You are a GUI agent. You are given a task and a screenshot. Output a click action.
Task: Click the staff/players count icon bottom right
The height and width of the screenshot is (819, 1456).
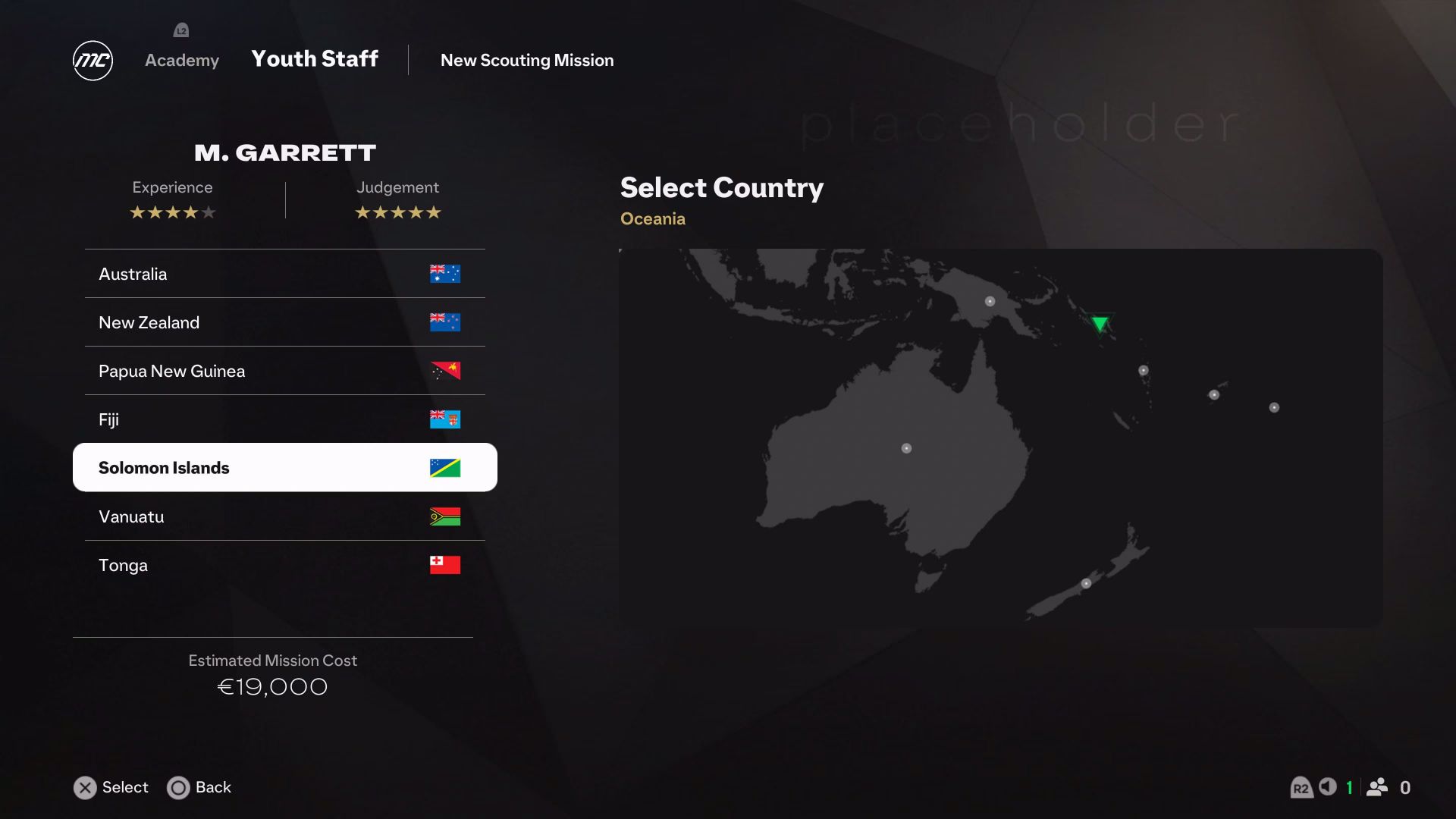(1378, 787)
